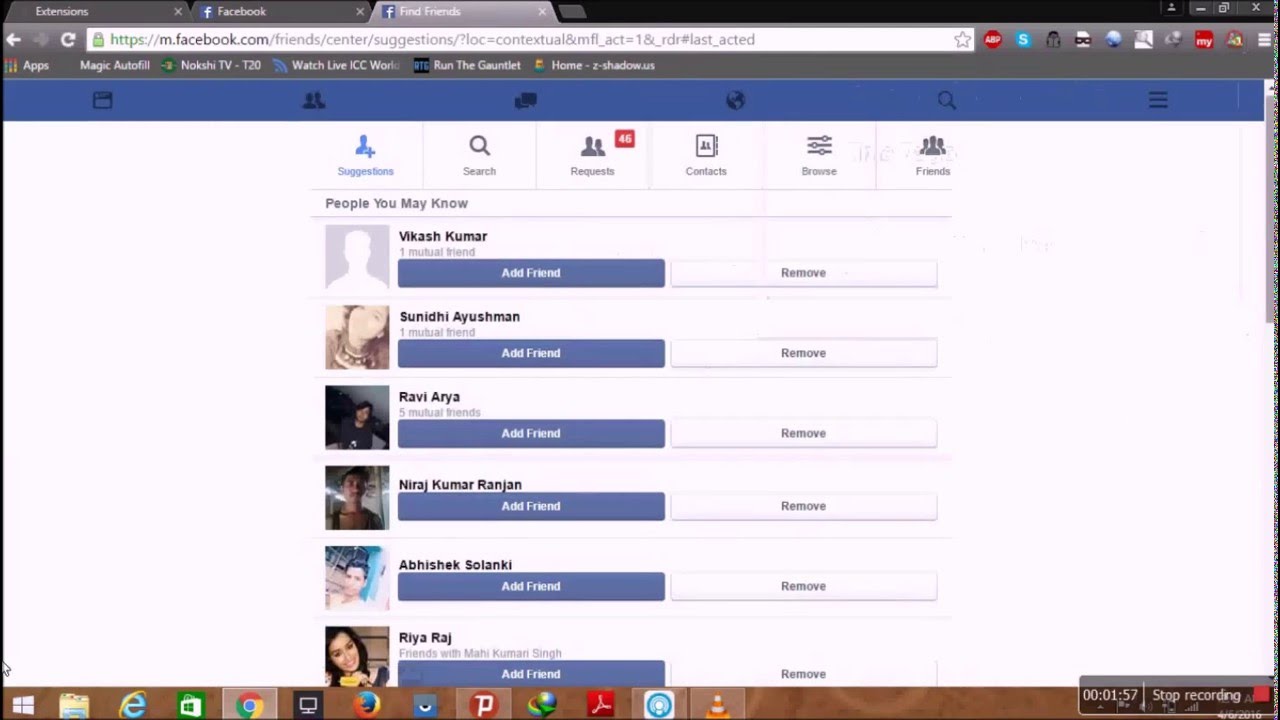
Task: Open the notifications globe icon
Action: tap(735, 100)
